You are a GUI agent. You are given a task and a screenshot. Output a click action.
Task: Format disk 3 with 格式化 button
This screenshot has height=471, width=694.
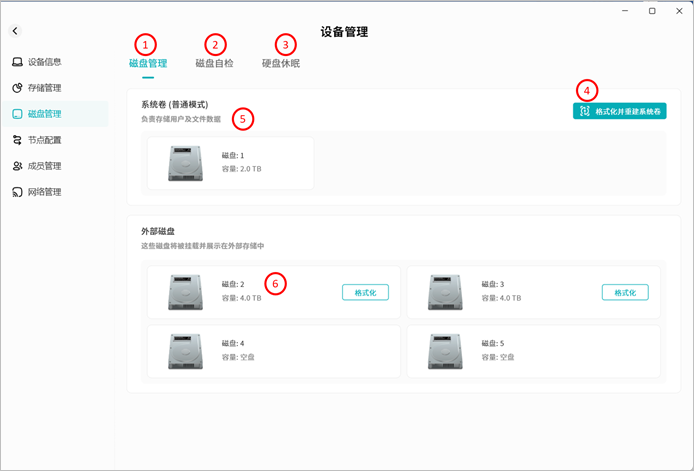point(625,292)
